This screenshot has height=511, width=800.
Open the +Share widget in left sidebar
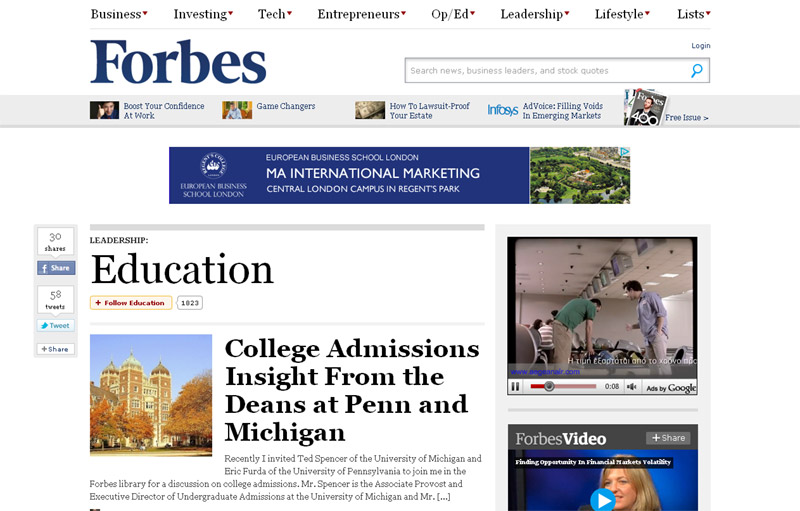click(56, 349)
